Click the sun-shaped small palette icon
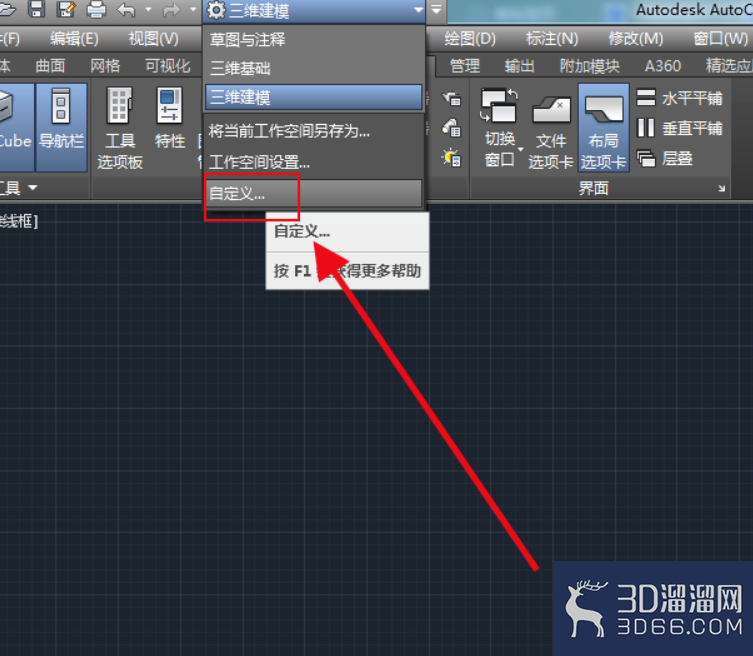The height and width of the screenshot is (656, 753). point(451,158)
